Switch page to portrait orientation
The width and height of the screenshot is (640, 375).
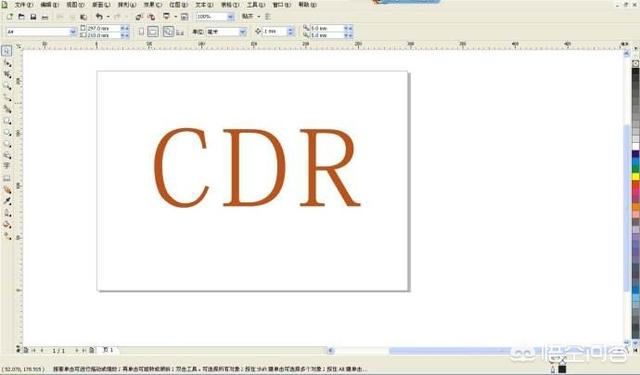click(141, 31)
